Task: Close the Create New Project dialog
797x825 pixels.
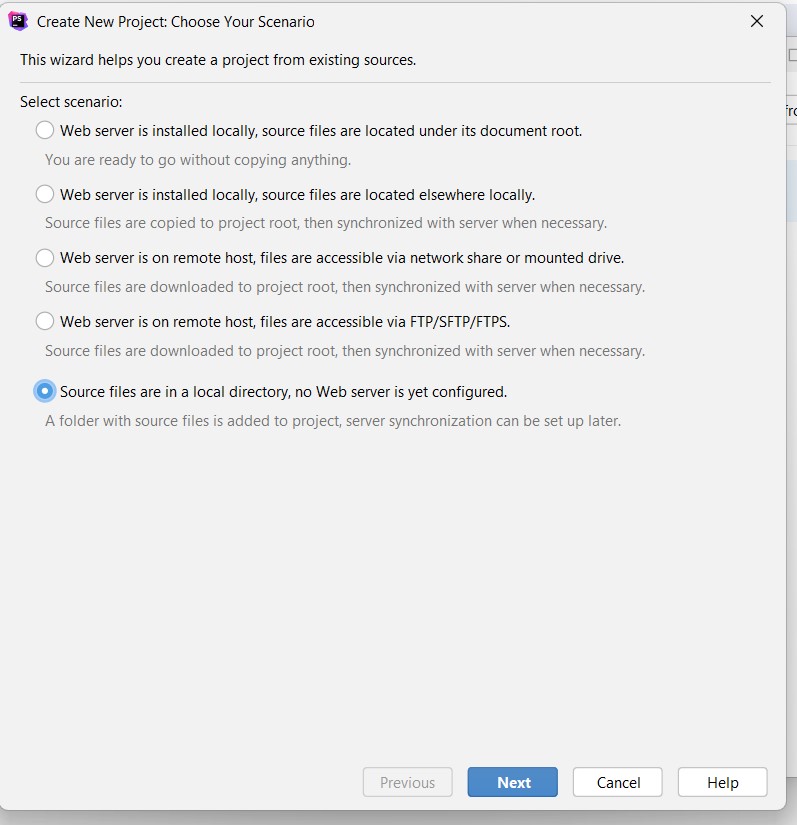Action: pos(757,21)
